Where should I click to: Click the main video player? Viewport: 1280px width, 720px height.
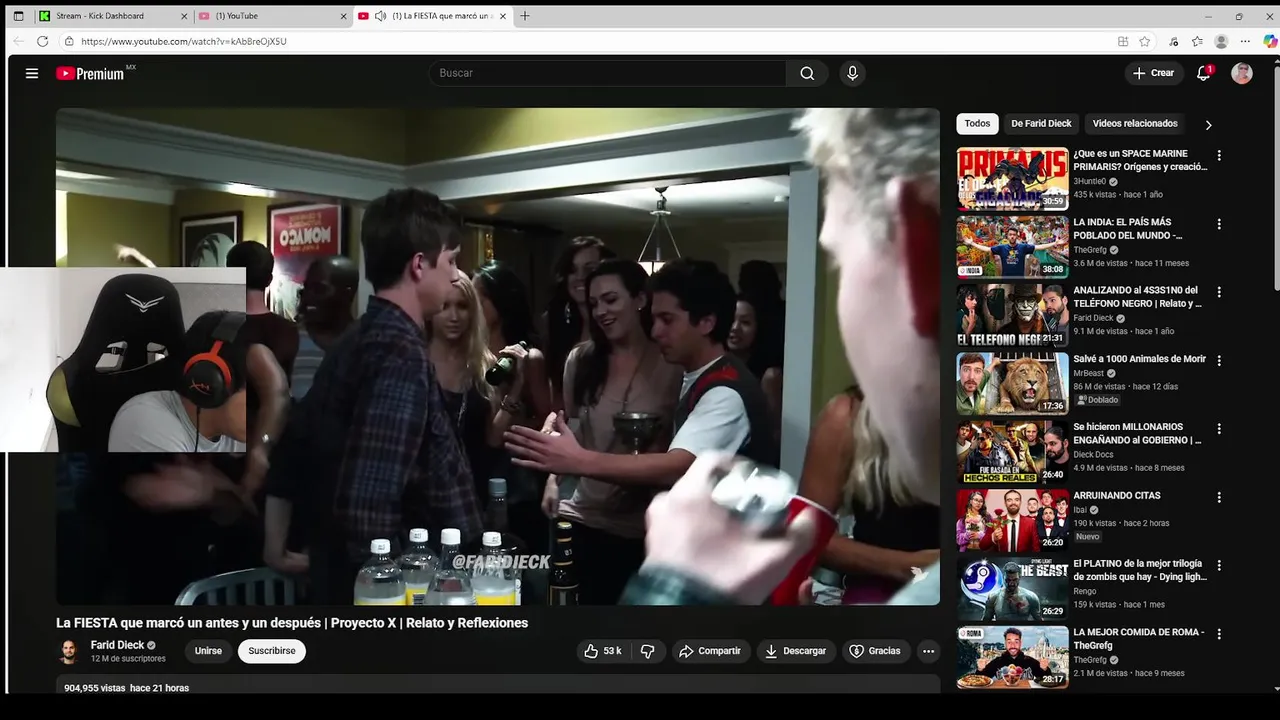tap(498, 356)
